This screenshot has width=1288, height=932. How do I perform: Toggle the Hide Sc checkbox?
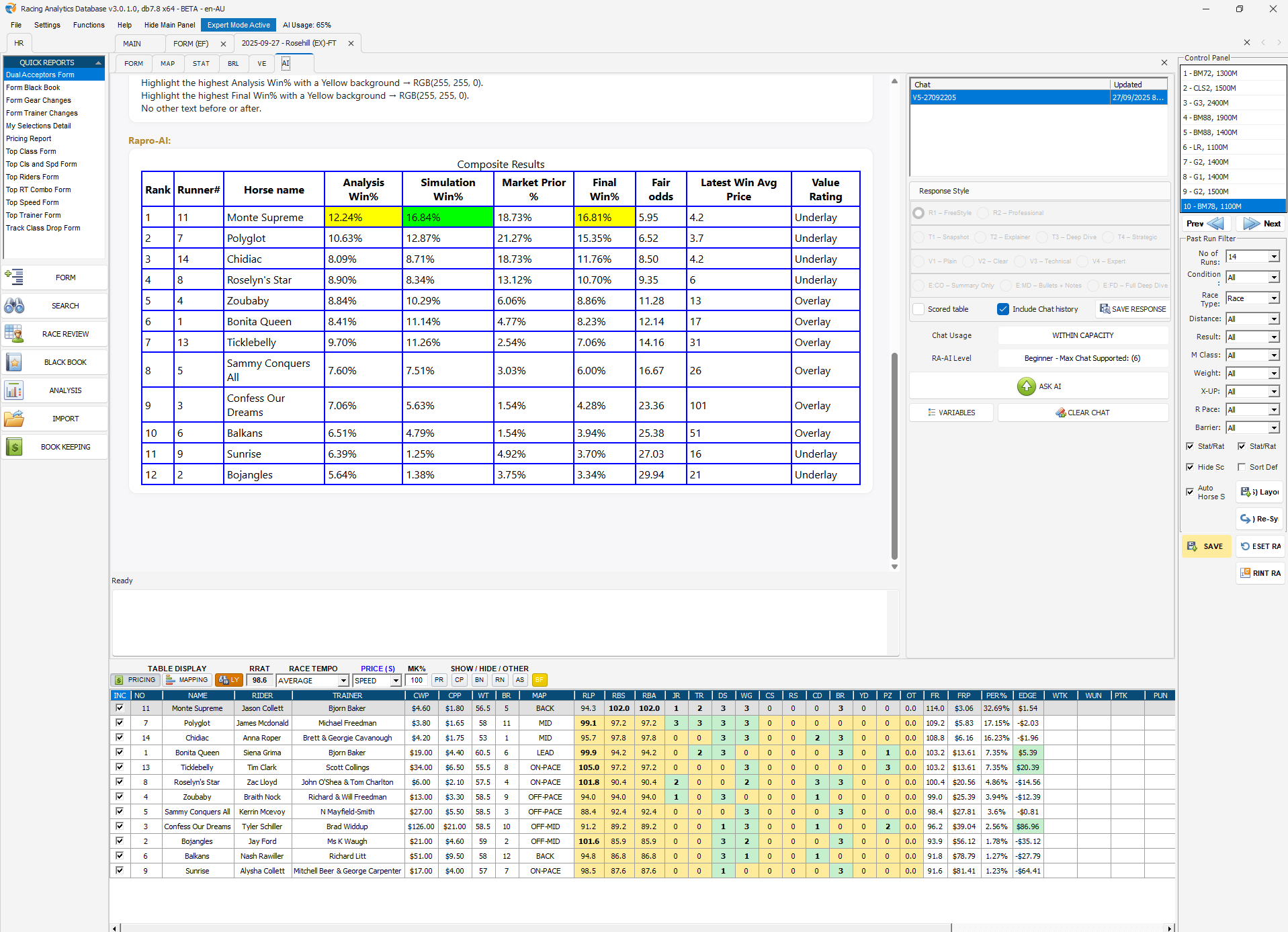coord(1190,467)
